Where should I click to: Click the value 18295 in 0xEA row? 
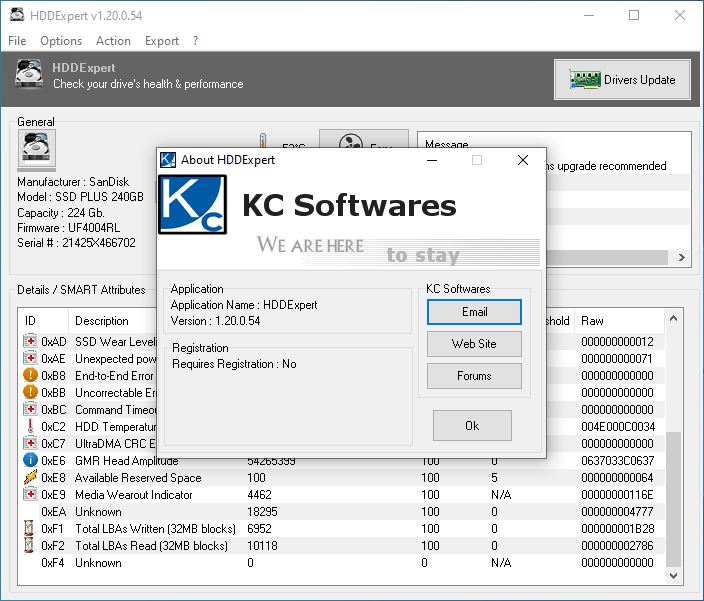click(x=262, y=512)
